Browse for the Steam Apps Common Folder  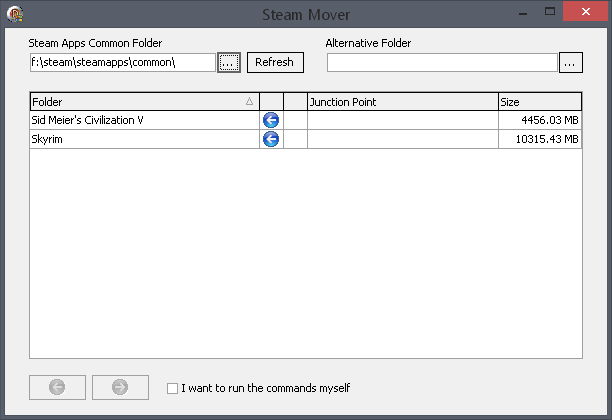click(229, 62)
